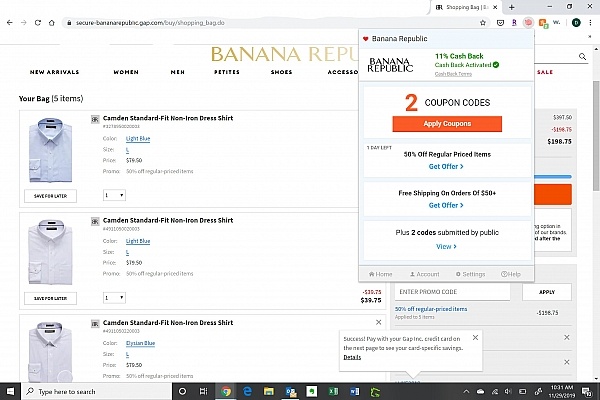Image resolution: width=600 pixels, height=400 pixels.
Task: Open Help in the coupon popup footer
Action: click(510, 274)
